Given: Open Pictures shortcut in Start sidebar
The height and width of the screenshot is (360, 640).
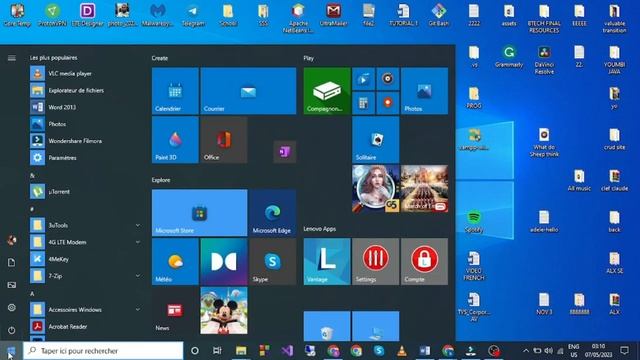Looking at the screenshot, I should [x=11, y=285].
